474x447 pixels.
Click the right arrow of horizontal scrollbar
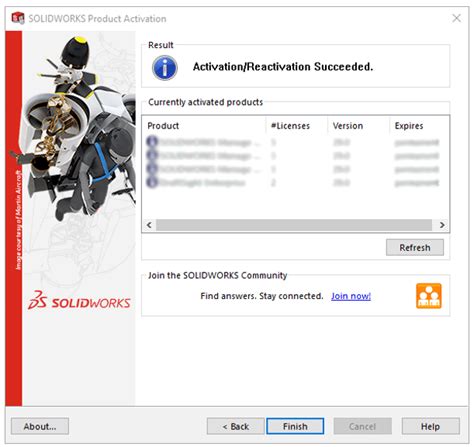442,225
